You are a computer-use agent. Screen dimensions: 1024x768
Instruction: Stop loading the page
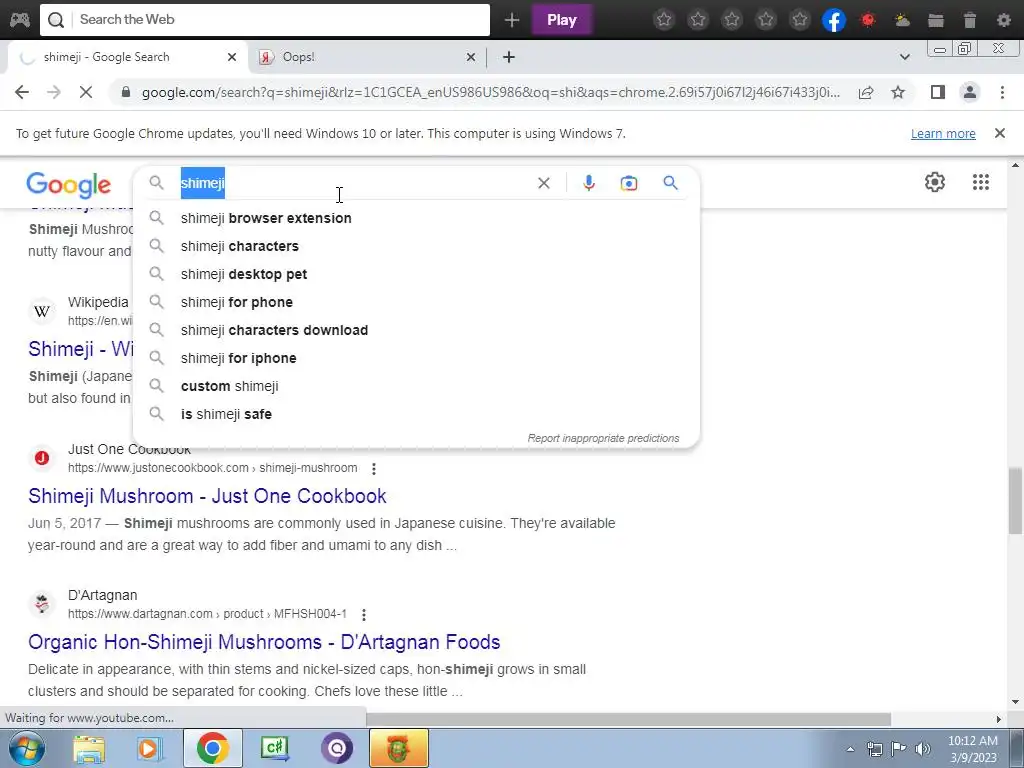(86, 92)
